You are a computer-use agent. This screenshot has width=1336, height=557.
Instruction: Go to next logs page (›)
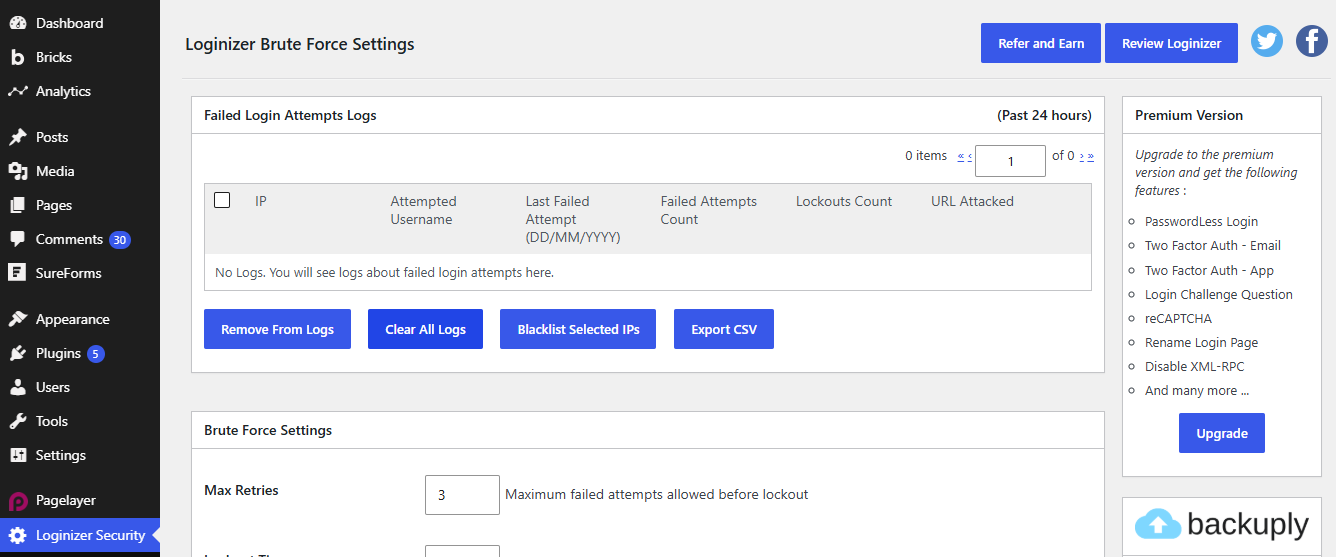[1082, 156]
